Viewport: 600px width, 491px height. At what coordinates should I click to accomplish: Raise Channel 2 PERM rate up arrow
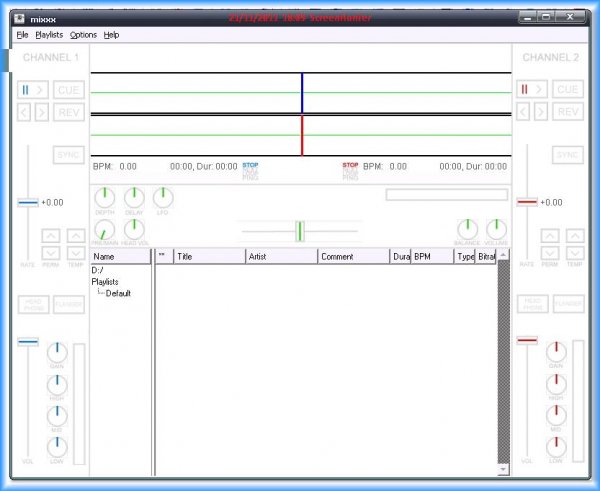[550, 236]
